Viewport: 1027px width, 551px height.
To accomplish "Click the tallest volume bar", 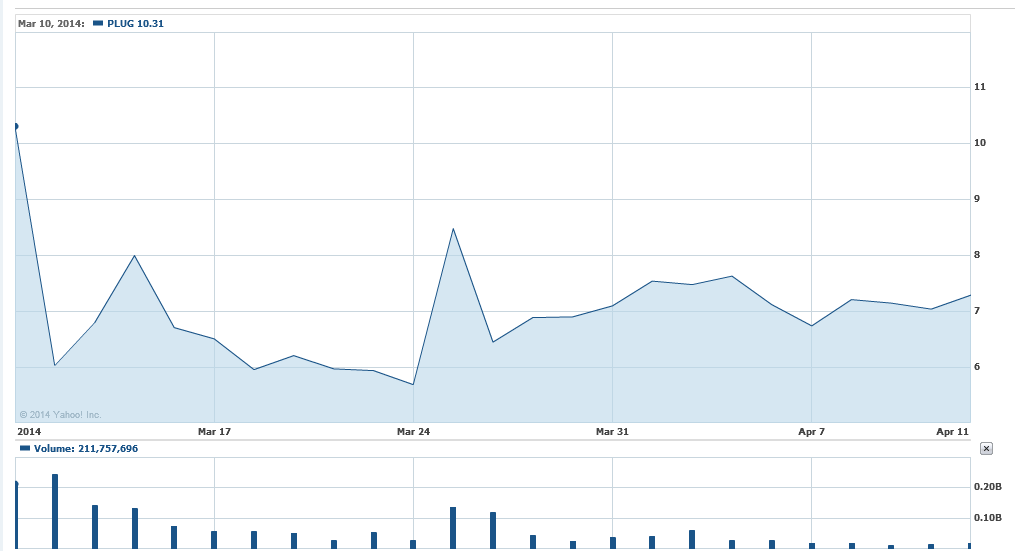I will pos(55,511).
